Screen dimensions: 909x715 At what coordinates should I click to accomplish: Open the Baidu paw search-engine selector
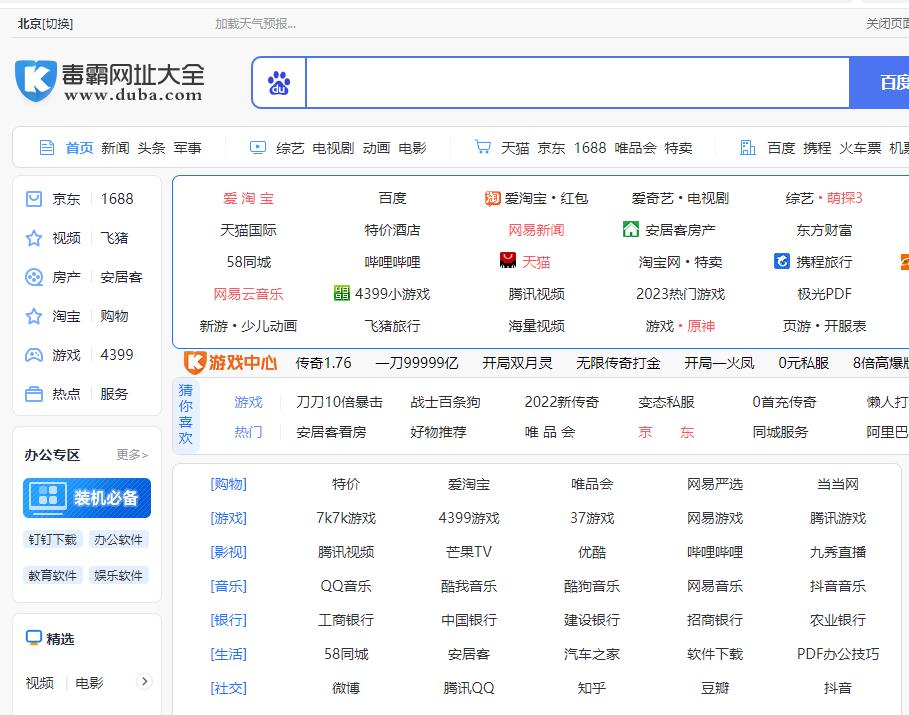[x=279, y=82]
